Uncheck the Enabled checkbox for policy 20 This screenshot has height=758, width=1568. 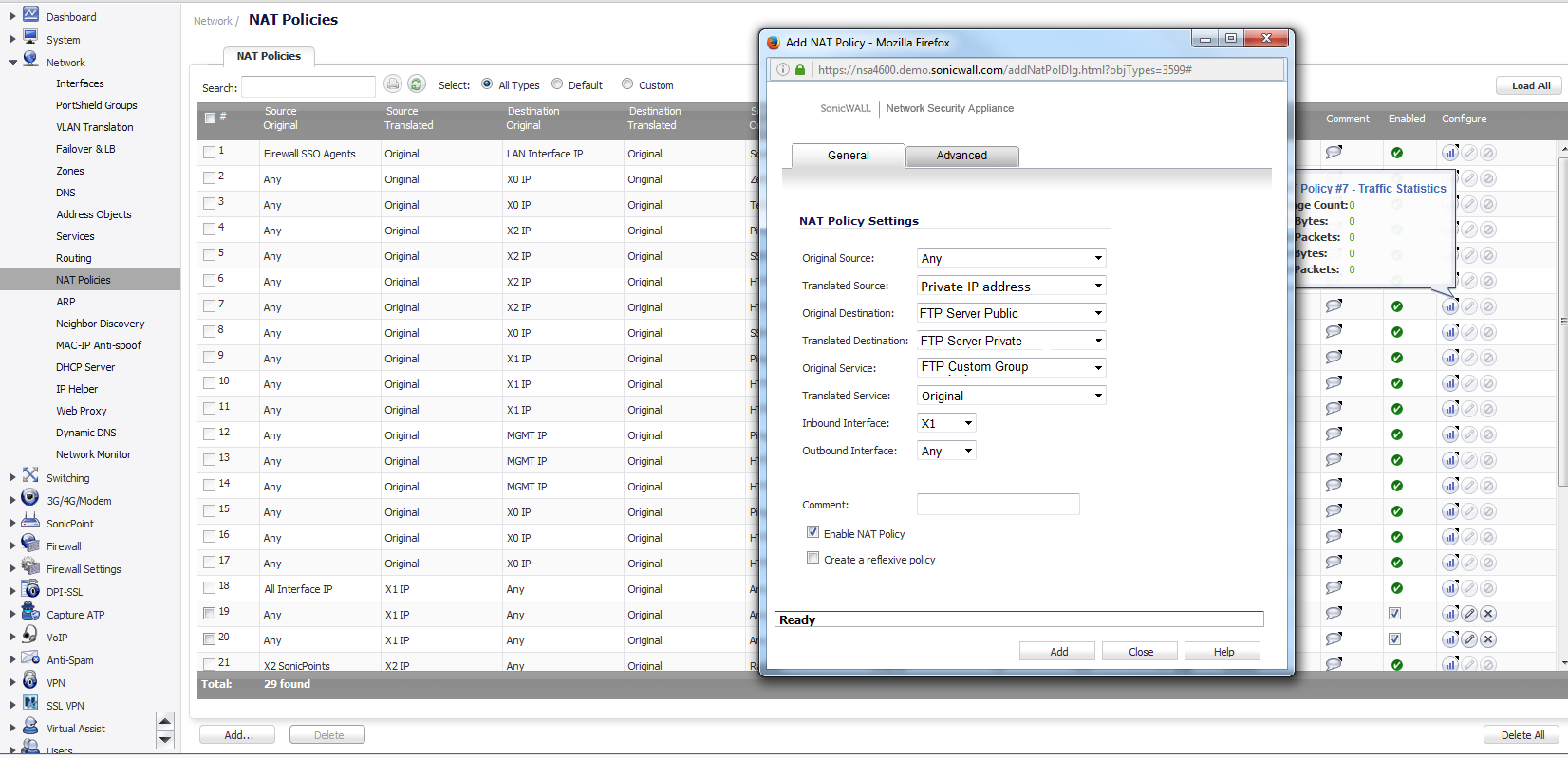click(1395, 639)
